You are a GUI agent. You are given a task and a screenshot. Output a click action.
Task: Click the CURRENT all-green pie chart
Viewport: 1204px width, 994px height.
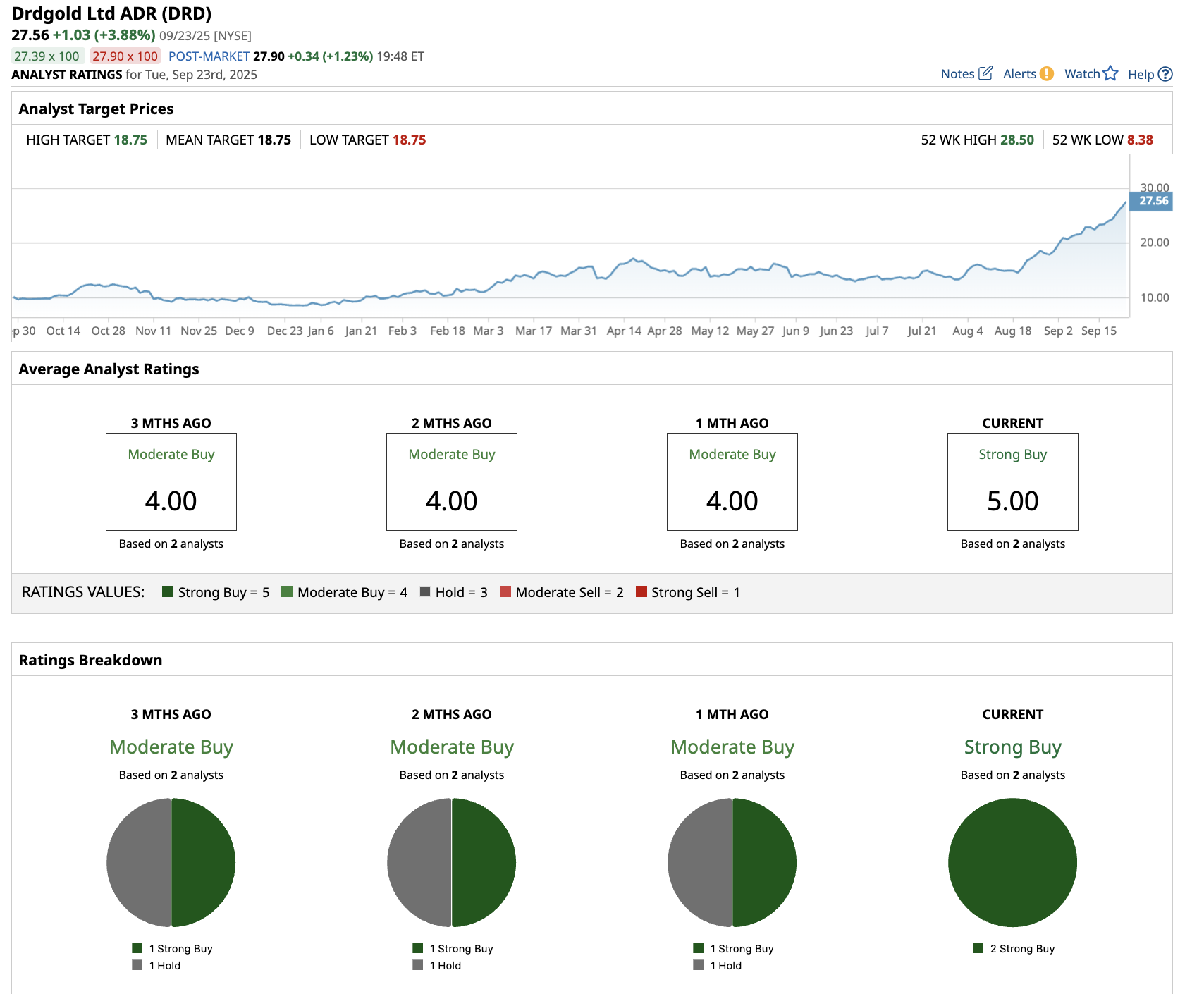1013,862
